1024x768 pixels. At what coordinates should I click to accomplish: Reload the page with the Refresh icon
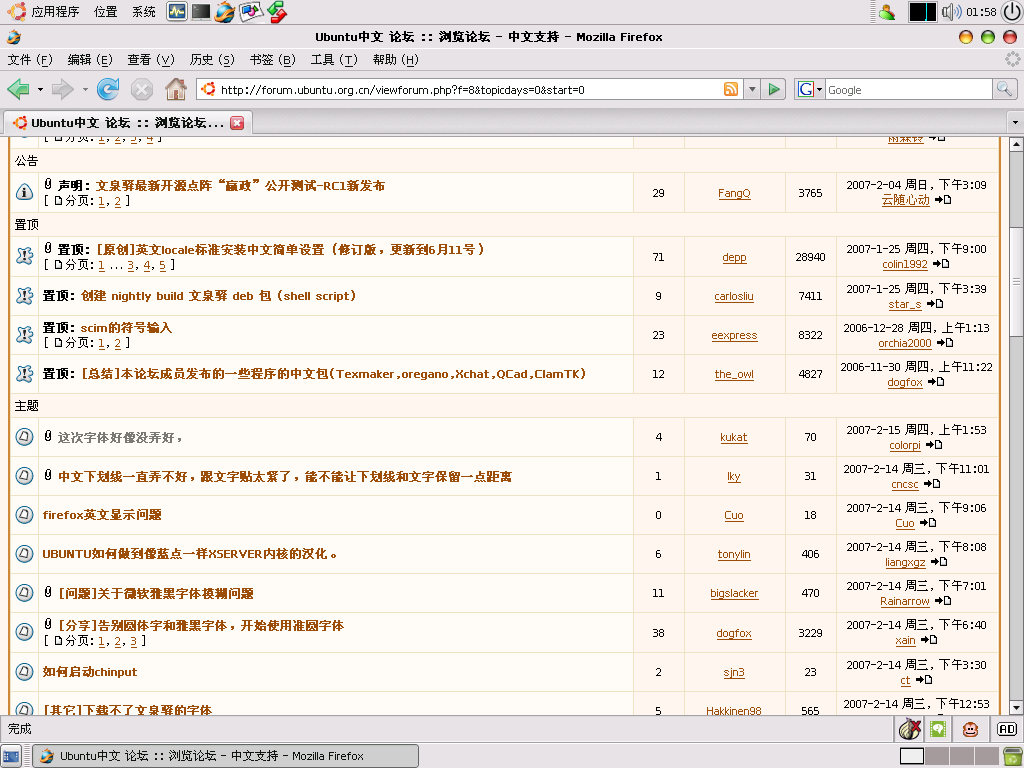click(108, 89)
